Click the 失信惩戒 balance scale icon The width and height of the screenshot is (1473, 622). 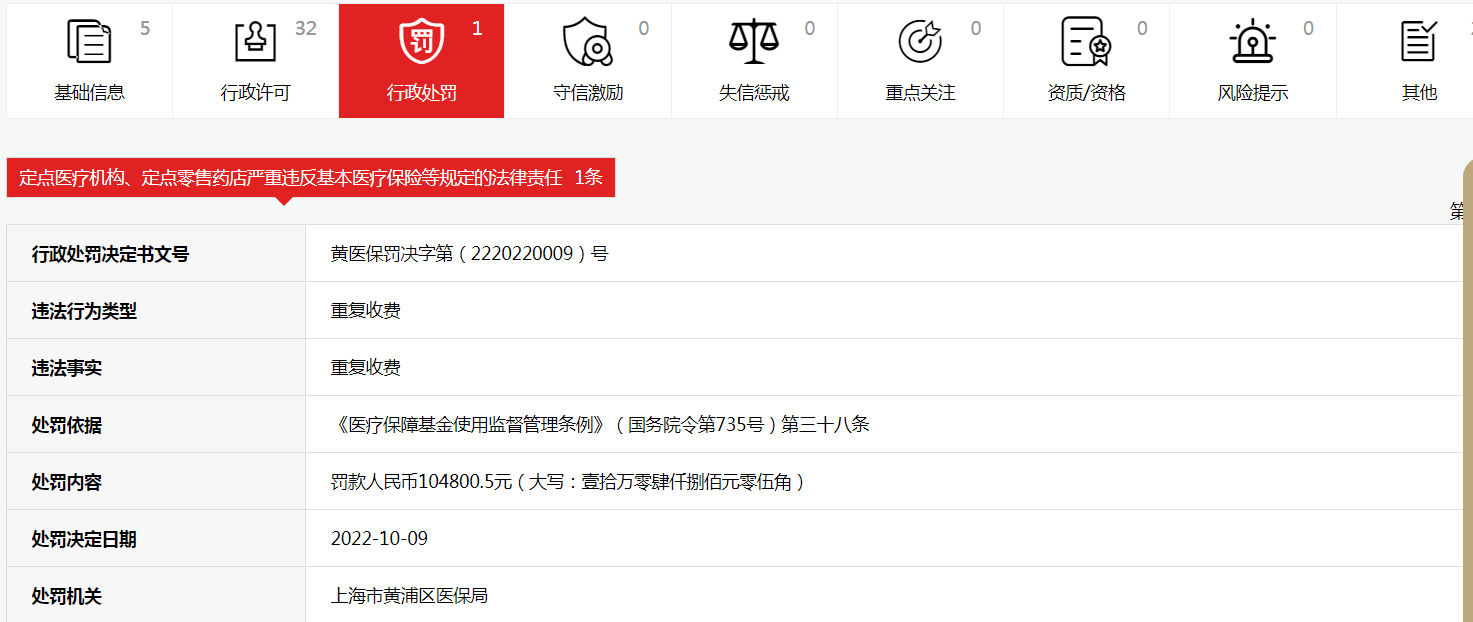[753, 42]
